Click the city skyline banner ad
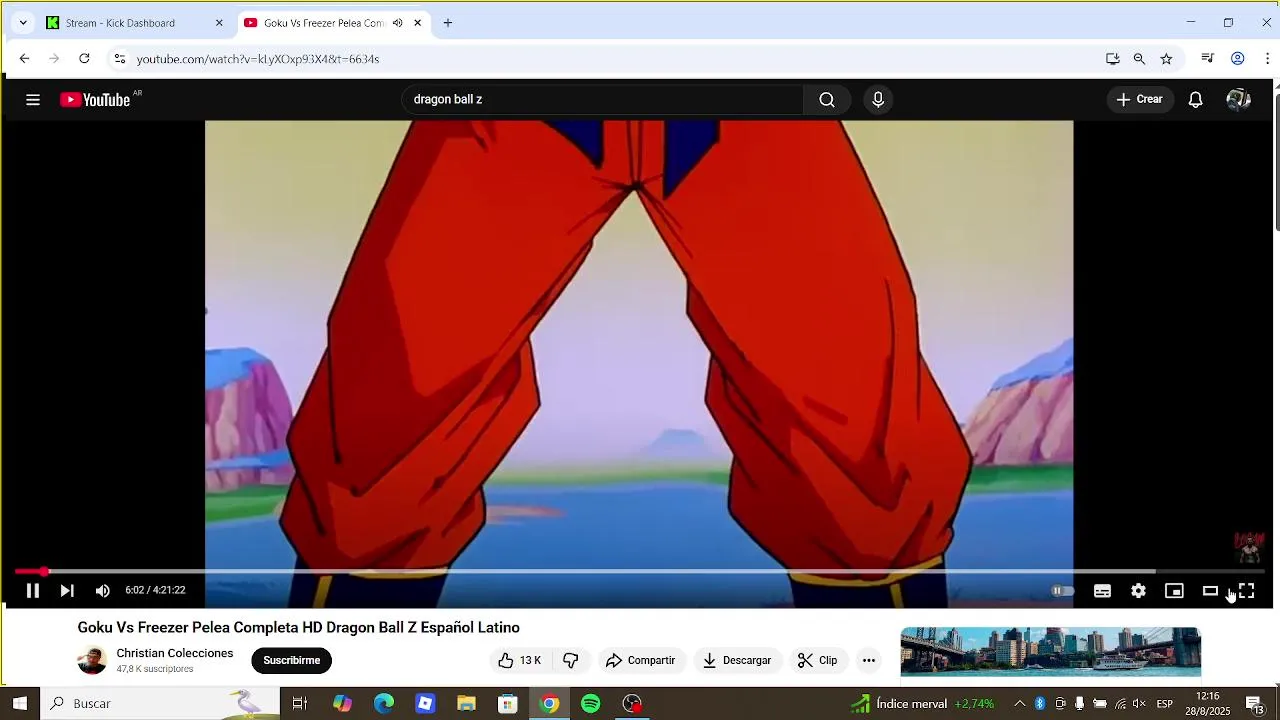 tap(1050, 652)
